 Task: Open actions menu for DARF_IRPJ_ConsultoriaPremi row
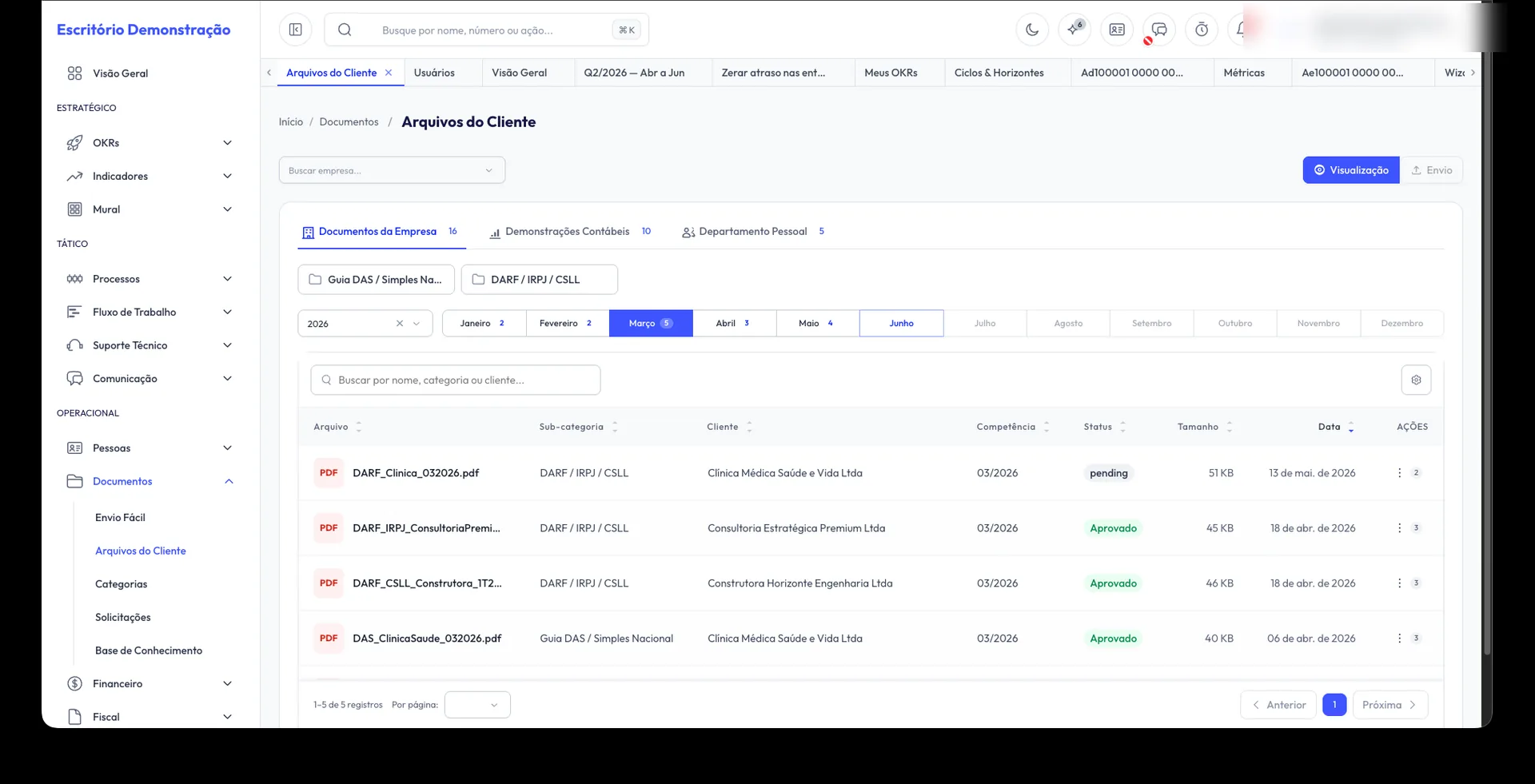coord(1399,528)
